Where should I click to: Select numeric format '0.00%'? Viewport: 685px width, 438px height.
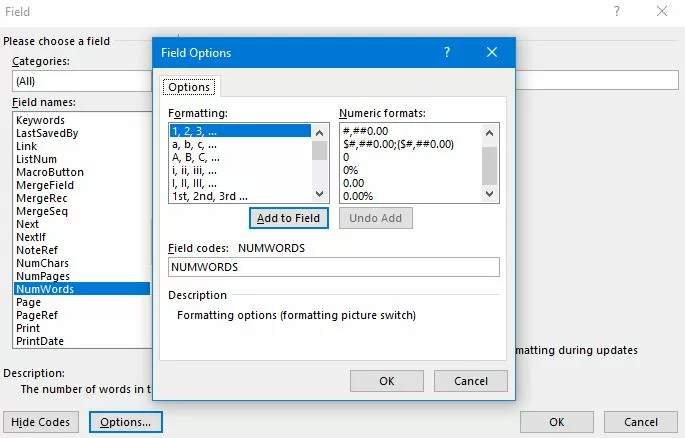click(410, 196)
